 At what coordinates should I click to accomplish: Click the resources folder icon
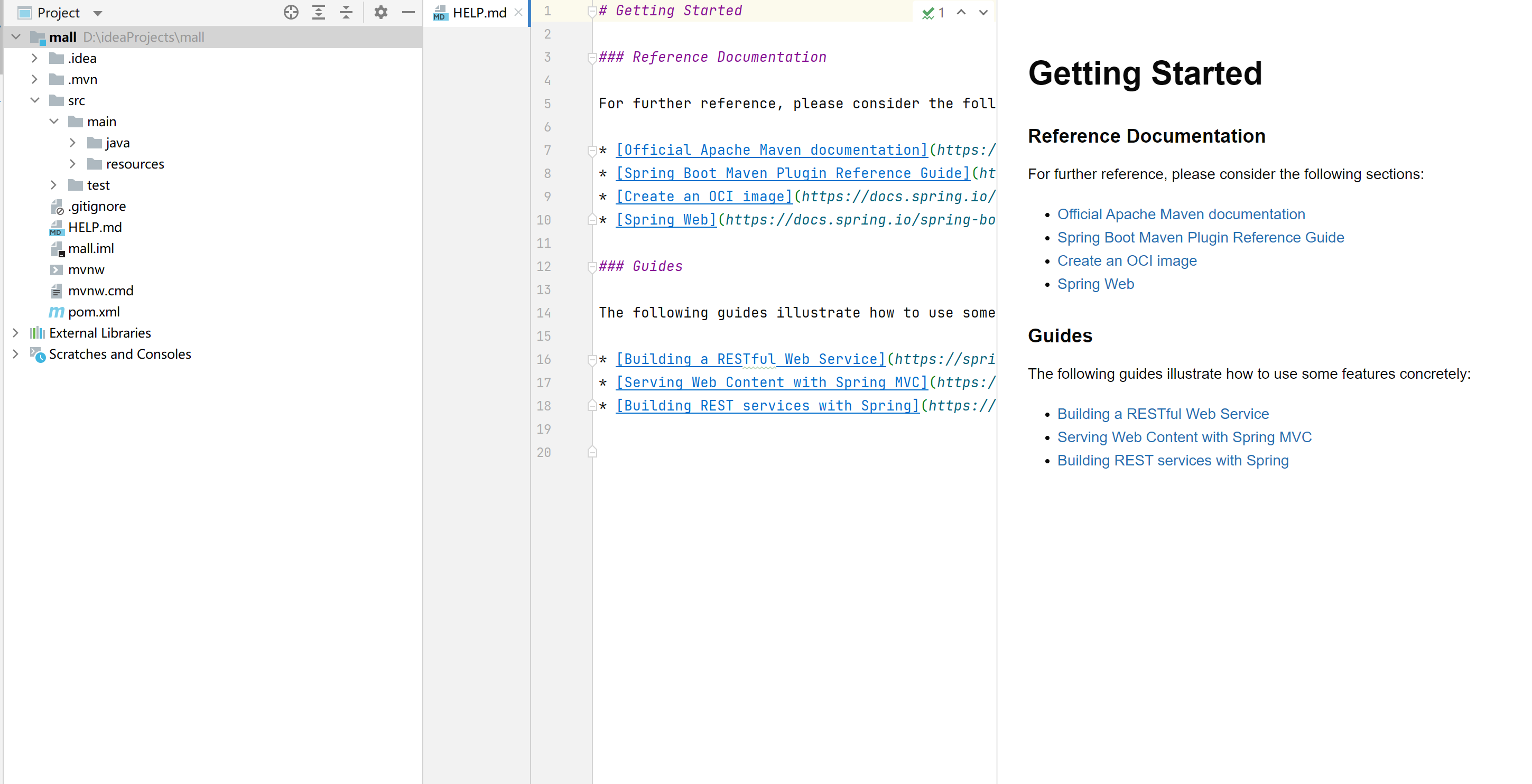click(x=94, y=163)
